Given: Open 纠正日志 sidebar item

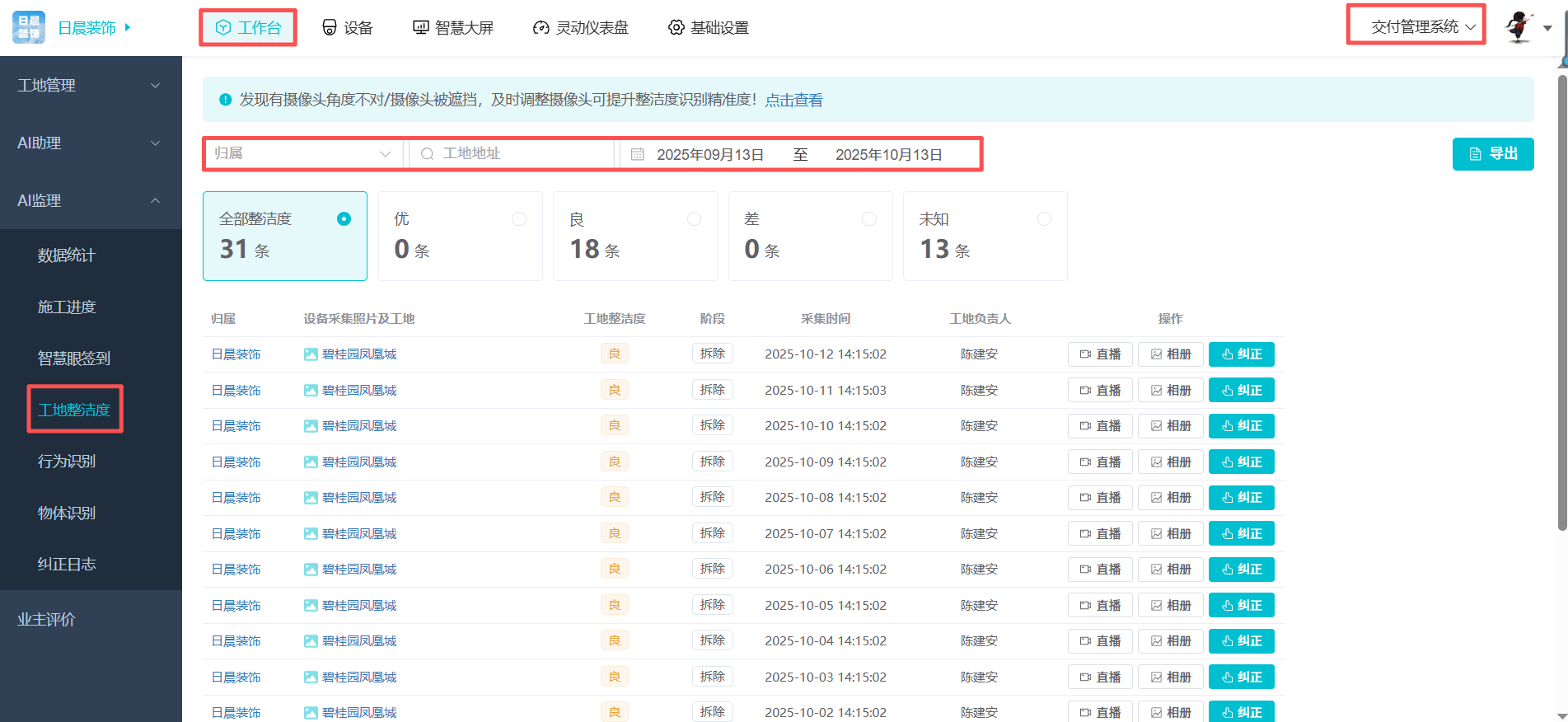Looking at the screenshot, I should (x=67, y=565).
